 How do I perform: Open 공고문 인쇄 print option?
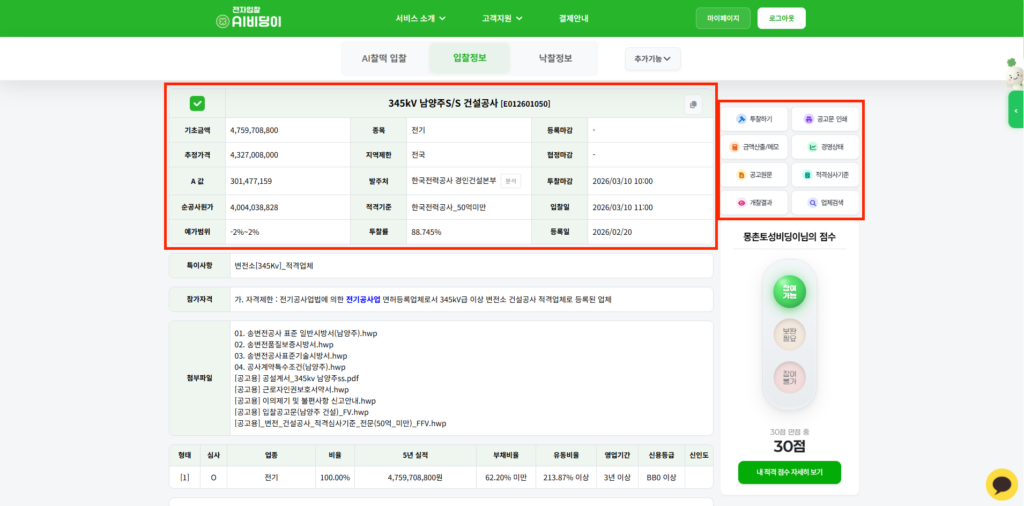tap(825, 119)
